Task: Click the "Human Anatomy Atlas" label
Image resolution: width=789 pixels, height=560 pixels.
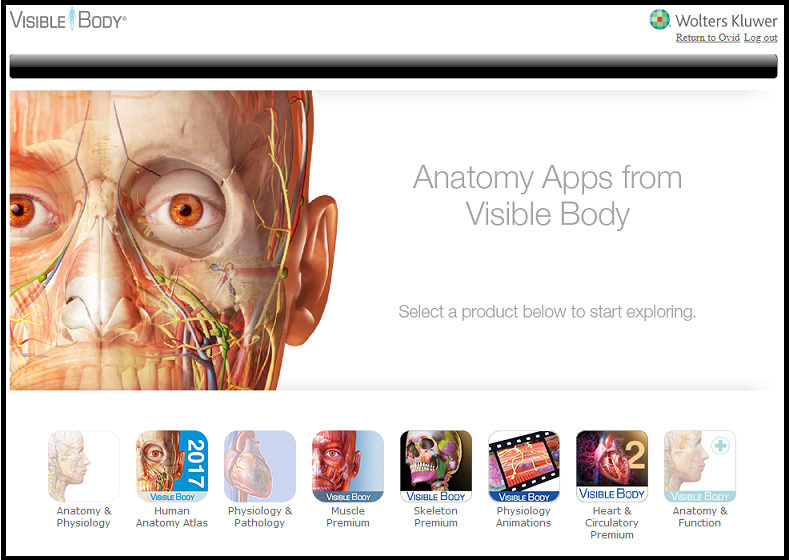Action: 172,517
